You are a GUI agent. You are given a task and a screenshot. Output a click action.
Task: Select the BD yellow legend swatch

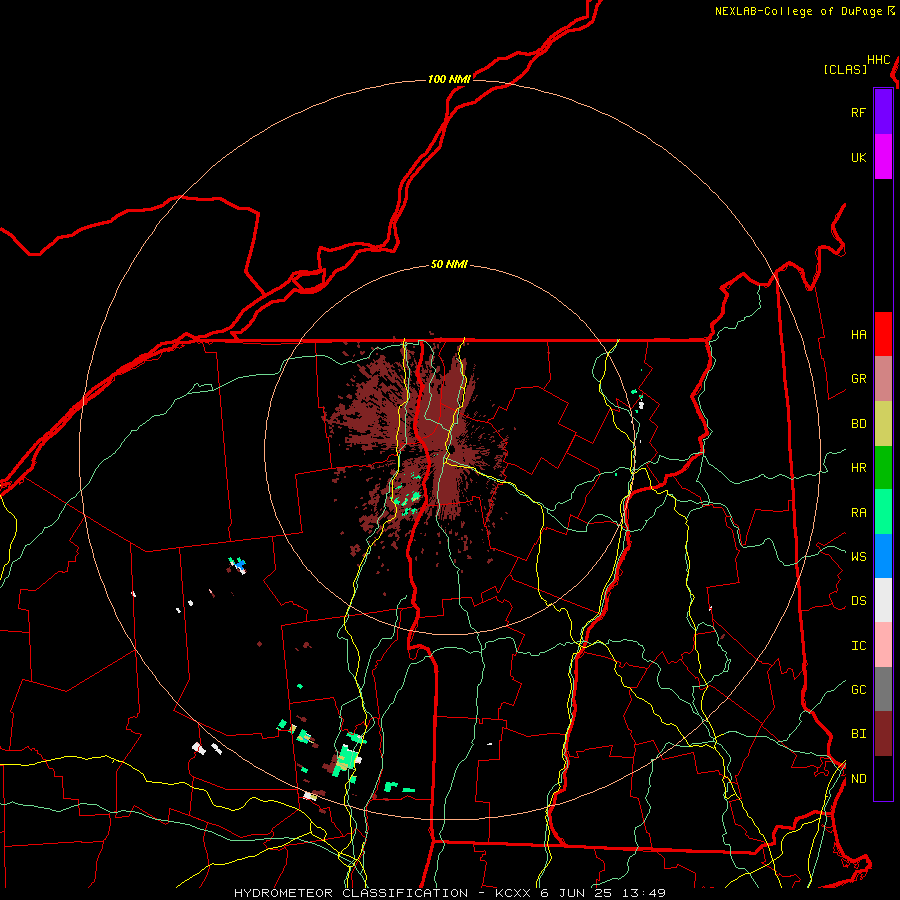883,424
